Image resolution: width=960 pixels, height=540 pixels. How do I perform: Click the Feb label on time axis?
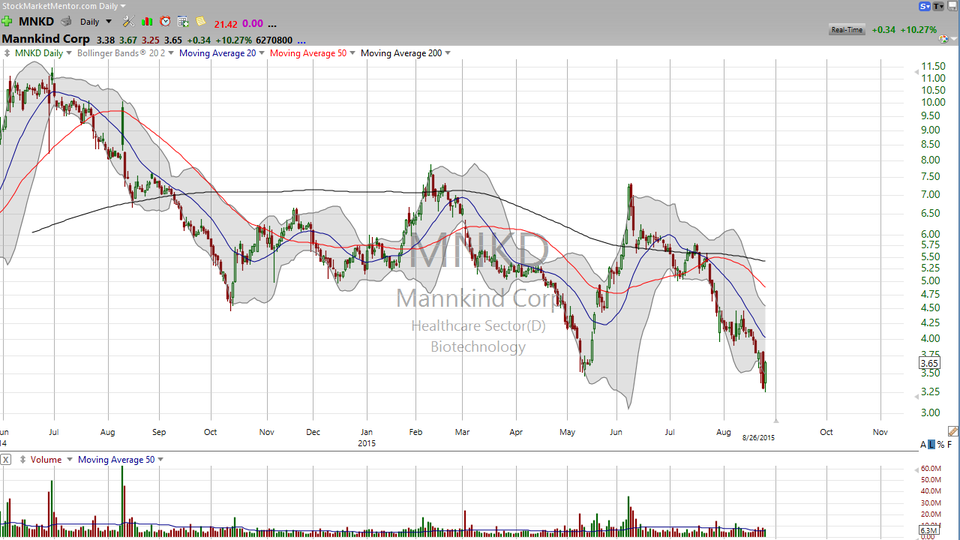tap(416, 432)
